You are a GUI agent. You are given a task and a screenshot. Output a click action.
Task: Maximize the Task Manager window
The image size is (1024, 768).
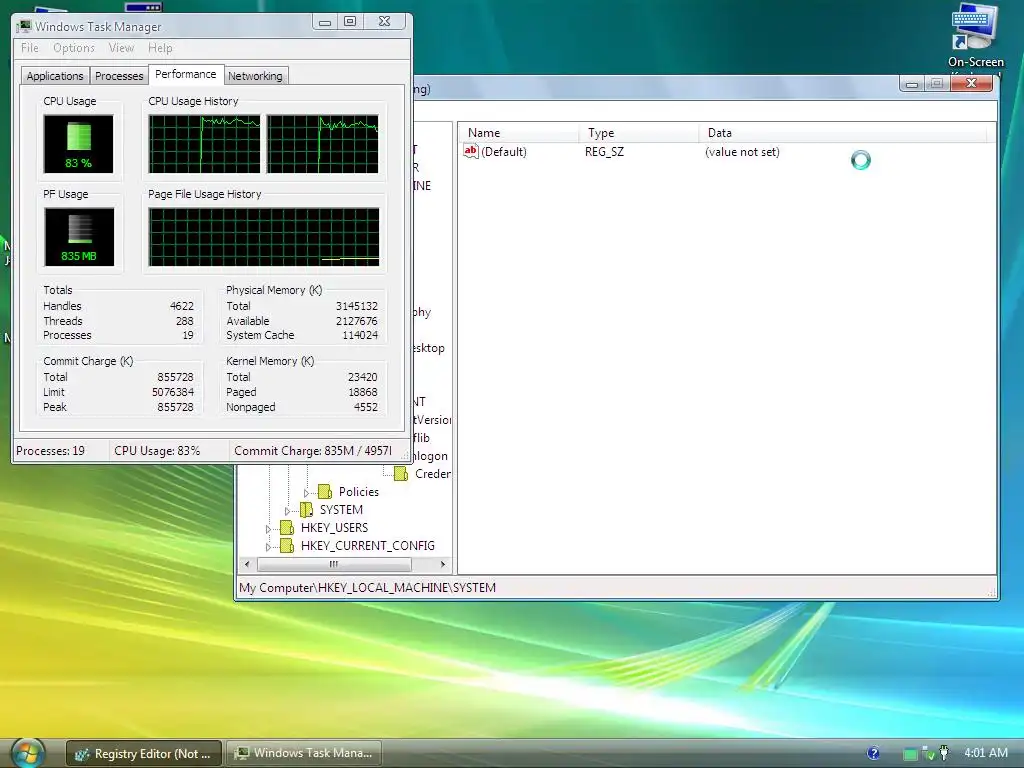point(350,22)
